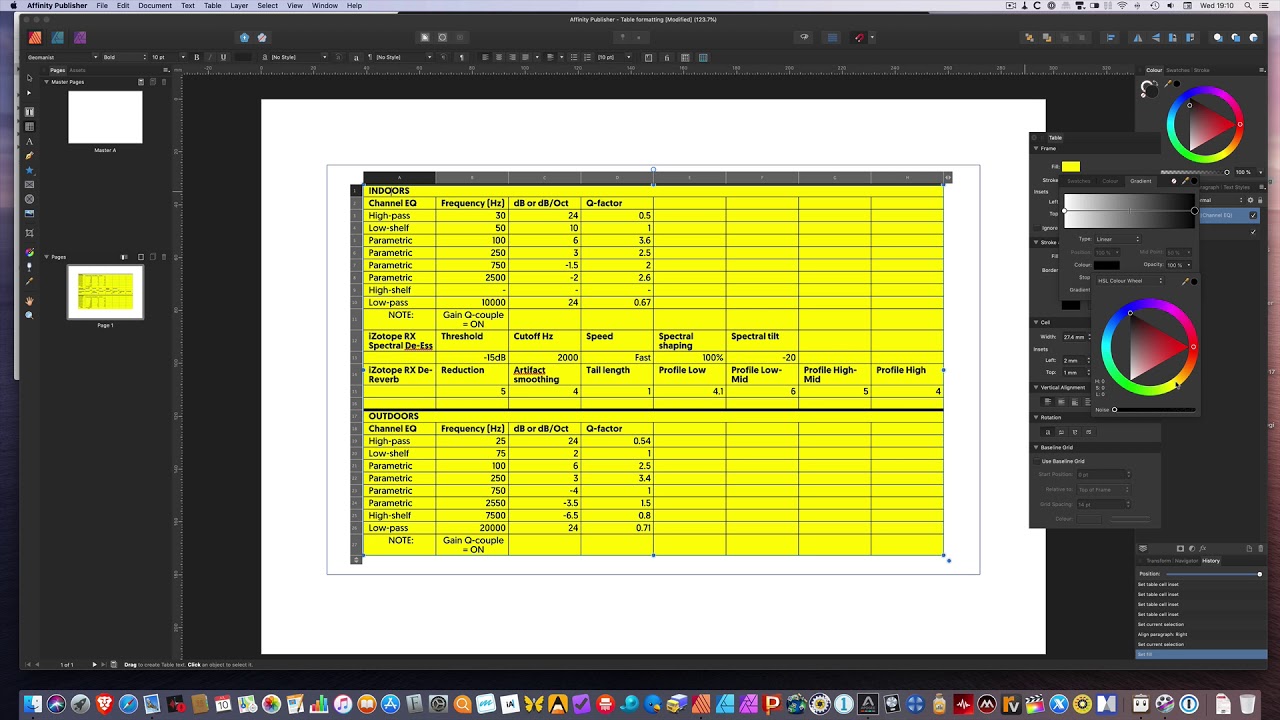Select the Pen tool
The image size is (1280, 720).
[x=29, y=156]
